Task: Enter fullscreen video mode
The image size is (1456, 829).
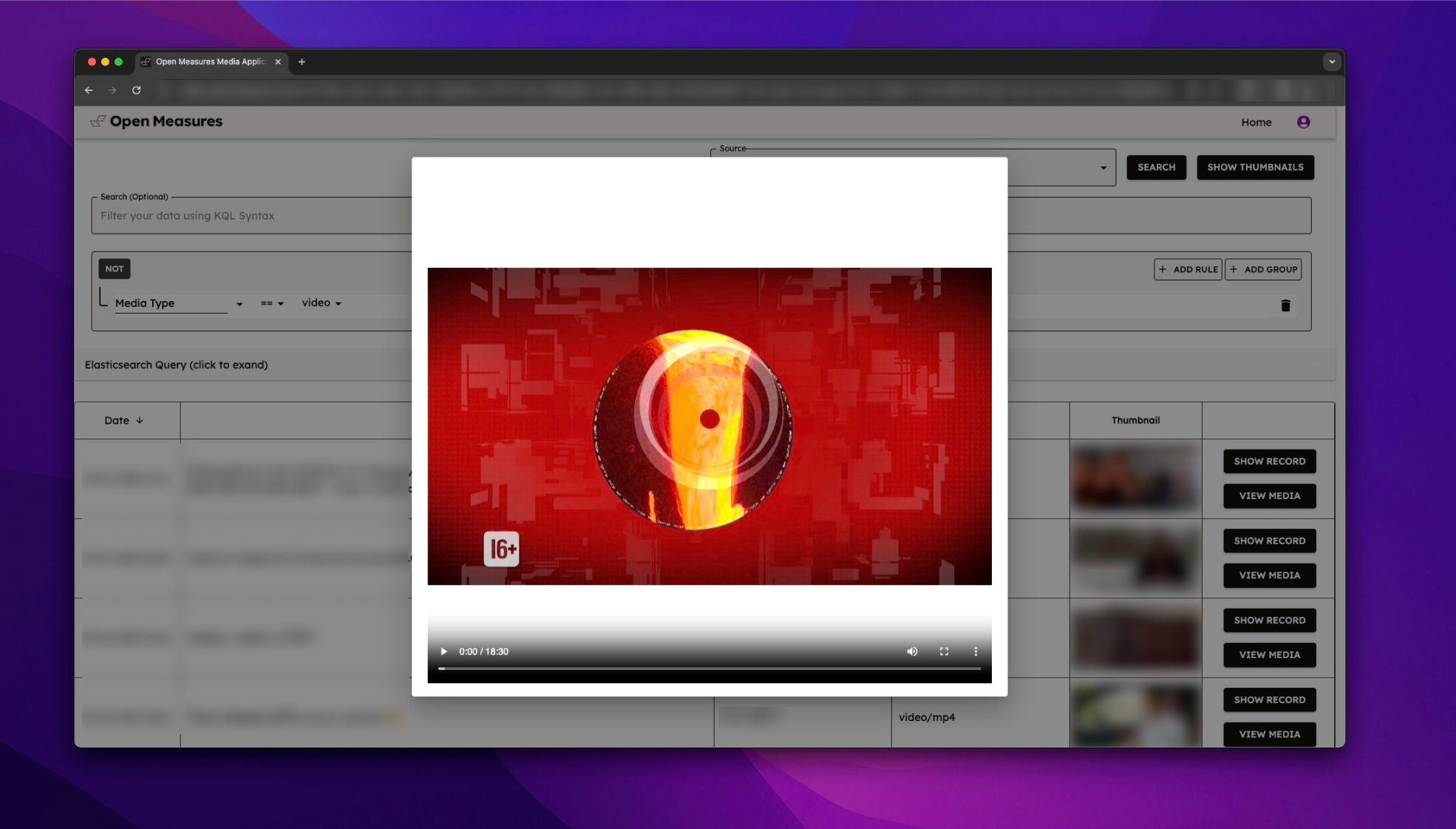Action: [944, 652]
